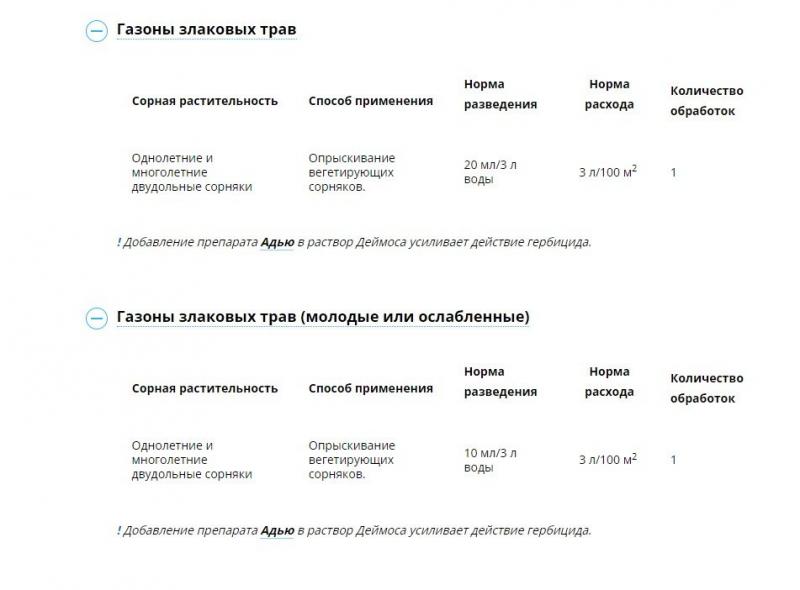Image resolution: width=800 pixels, height=590 pixels.
Task: Click "Способ применения" header in the second table
Action: (x=371, y=389)
